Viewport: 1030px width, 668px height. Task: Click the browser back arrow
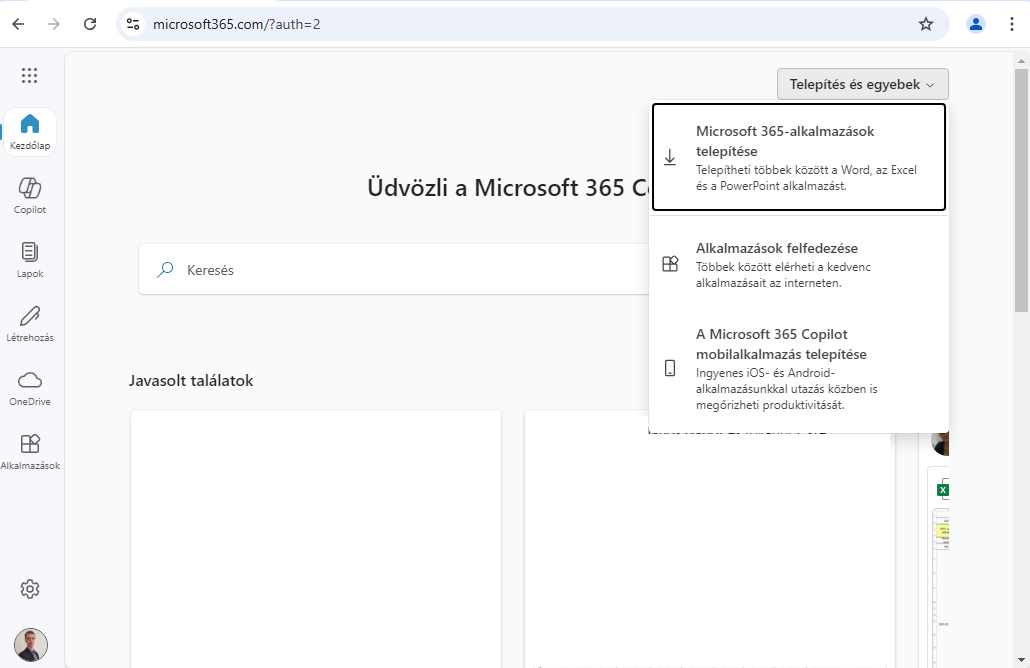point(18,24)
